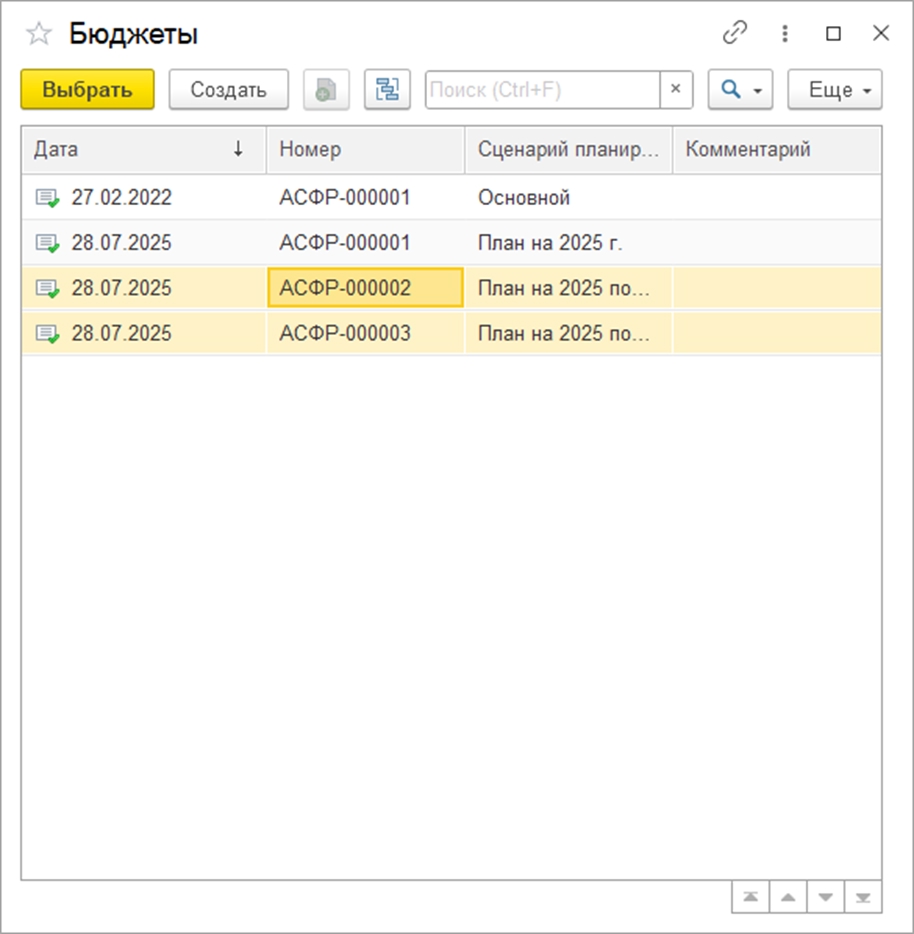914x934 pixels.
Task: Click the document structure toolbar icon
Action: coord(387,90)
